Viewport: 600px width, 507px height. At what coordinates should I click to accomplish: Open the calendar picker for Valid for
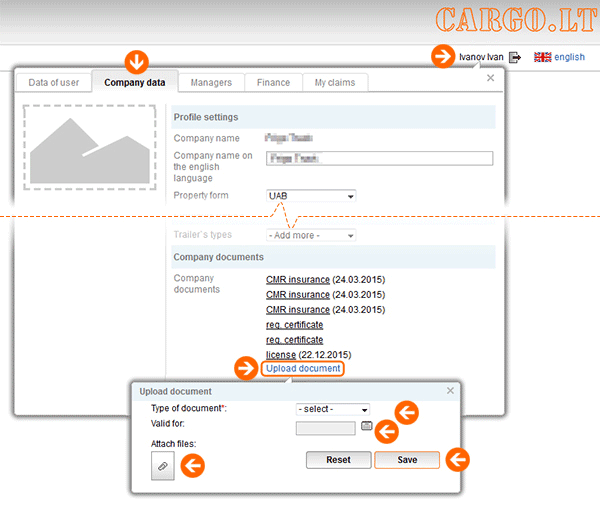tap(367, 426)
